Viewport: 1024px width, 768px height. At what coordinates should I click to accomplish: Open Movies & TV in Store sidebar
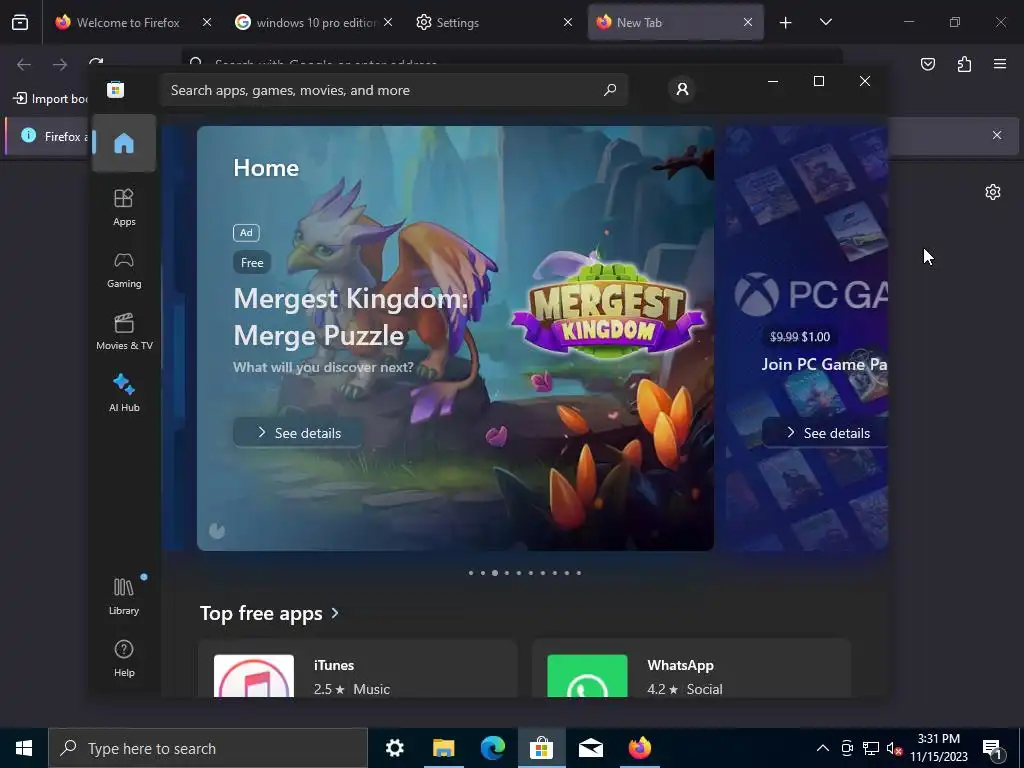[x=124, y=331]
